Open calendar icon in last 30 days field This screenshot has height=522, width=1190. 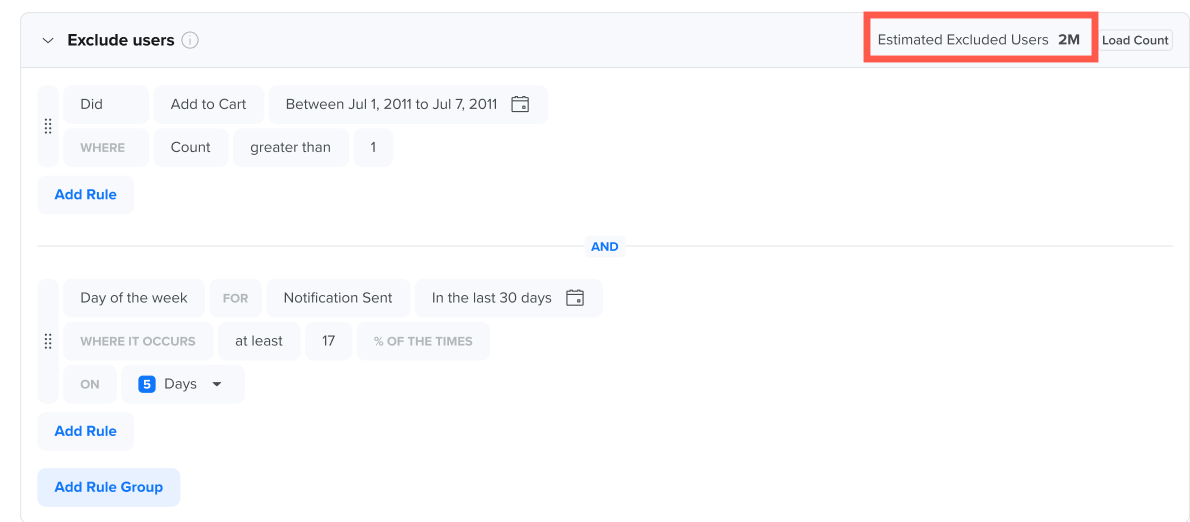(575, 298)
